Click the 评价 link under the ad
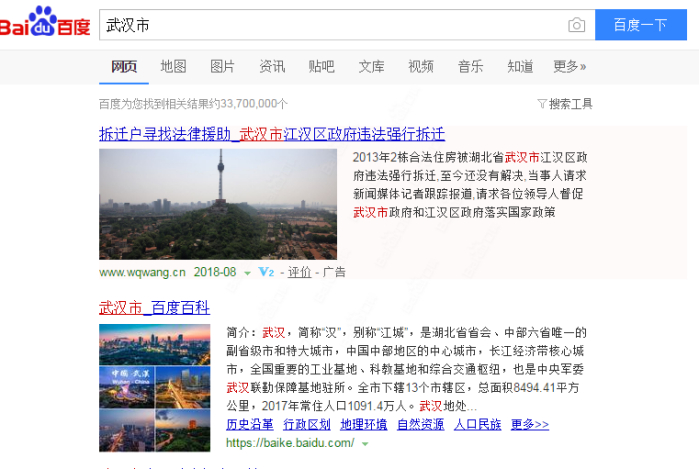This screenshot has height=469, width=699. coord(299,272)
